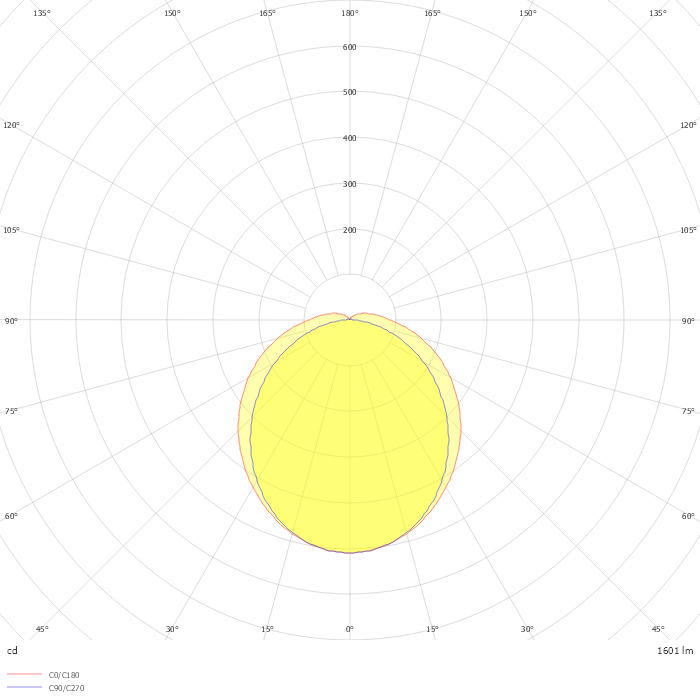Image resolution: width=700 pixels, height=700 pixels.
Task: Click the 45° label on the left side
Action: pos(42,629)
